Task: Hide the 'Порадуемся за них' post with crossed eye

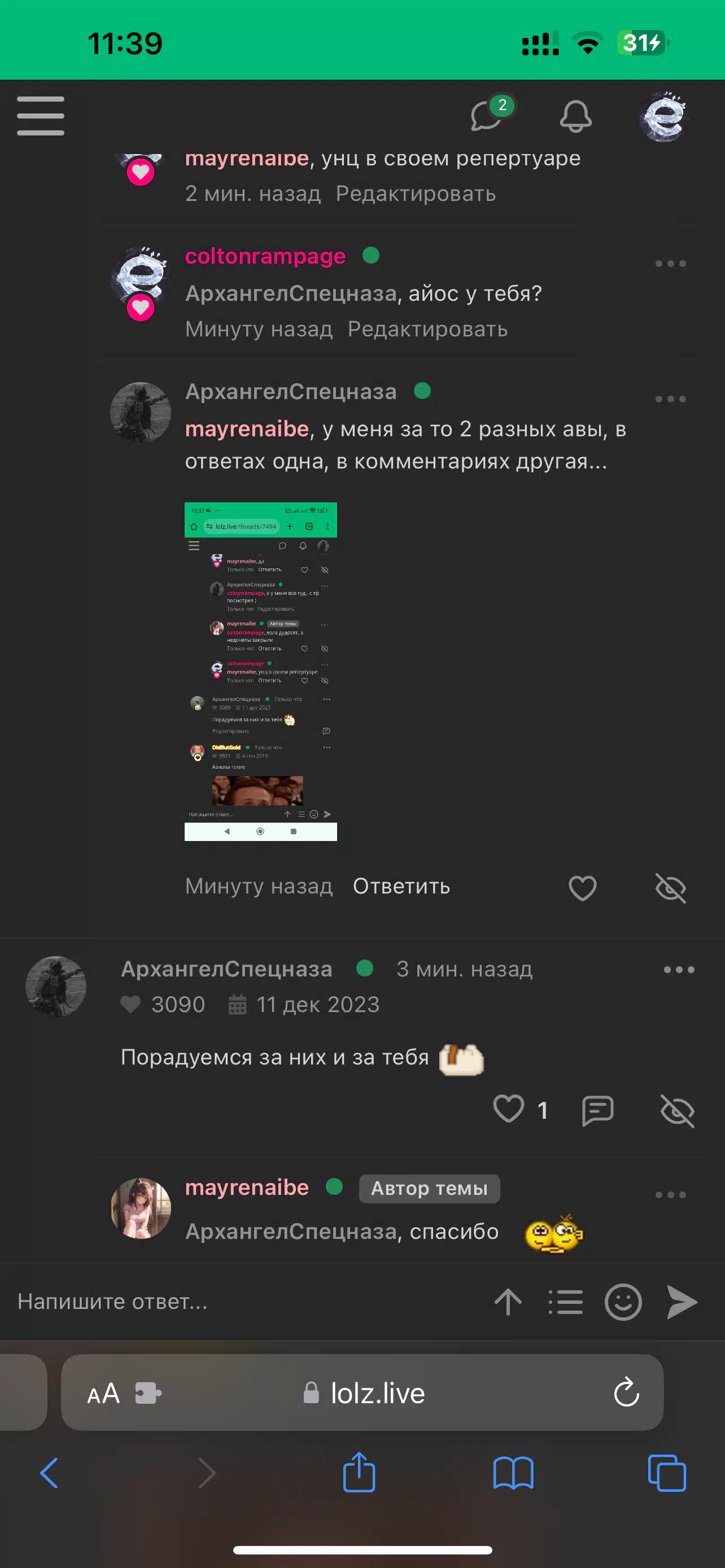Action: click(x=677, y=1111)
